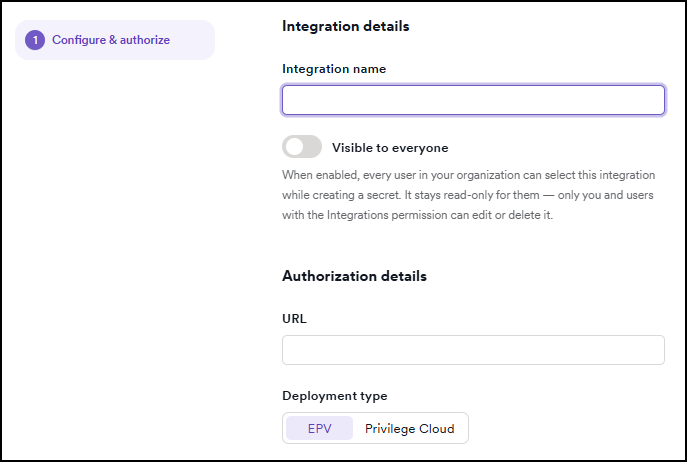This screenshot has width=687, height=462.
Task: Click the Integration name input field
Action: [473, 100]
